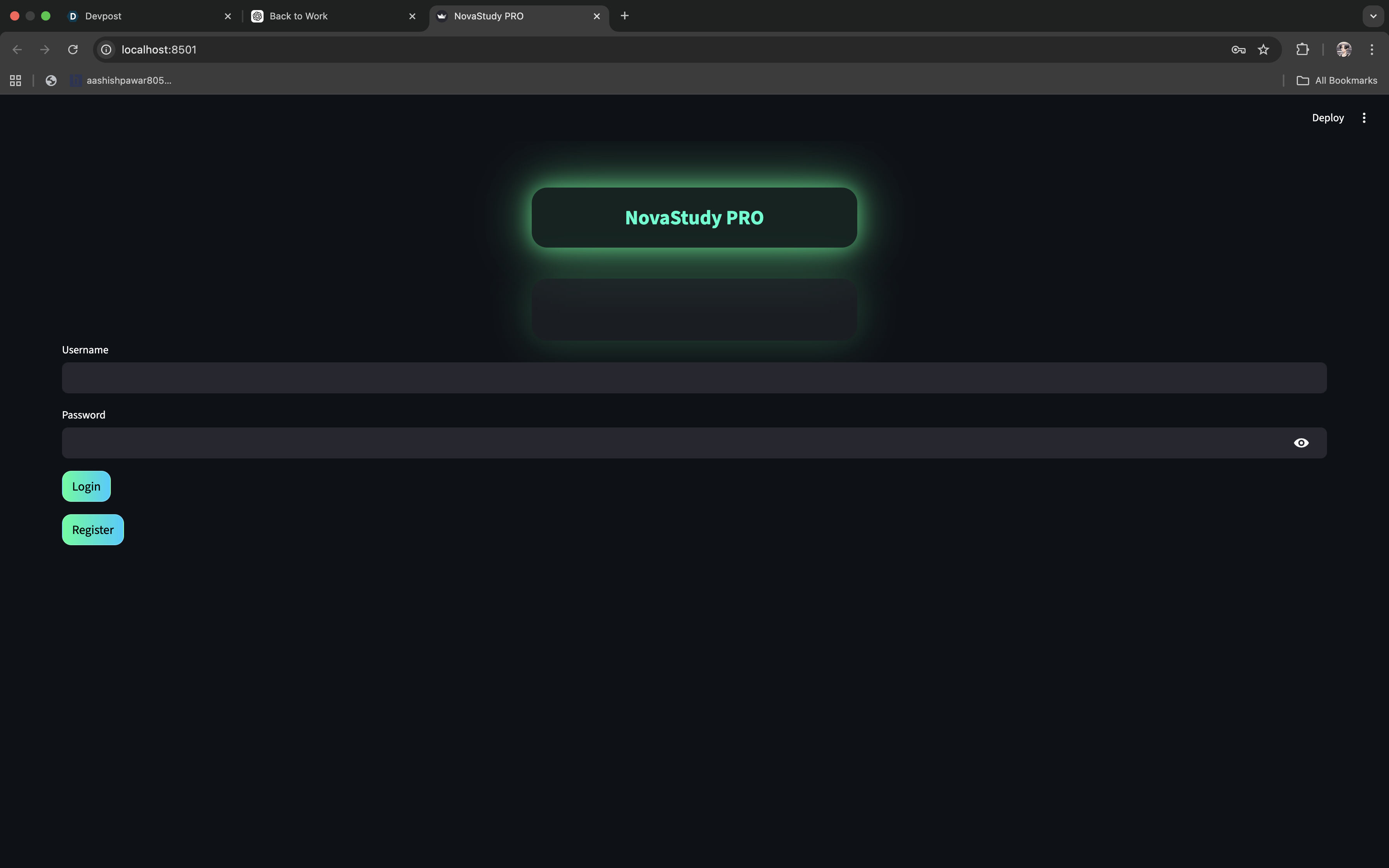Toggle password visibility eye icon
1389x868 pixels.
coord(1301,443)
